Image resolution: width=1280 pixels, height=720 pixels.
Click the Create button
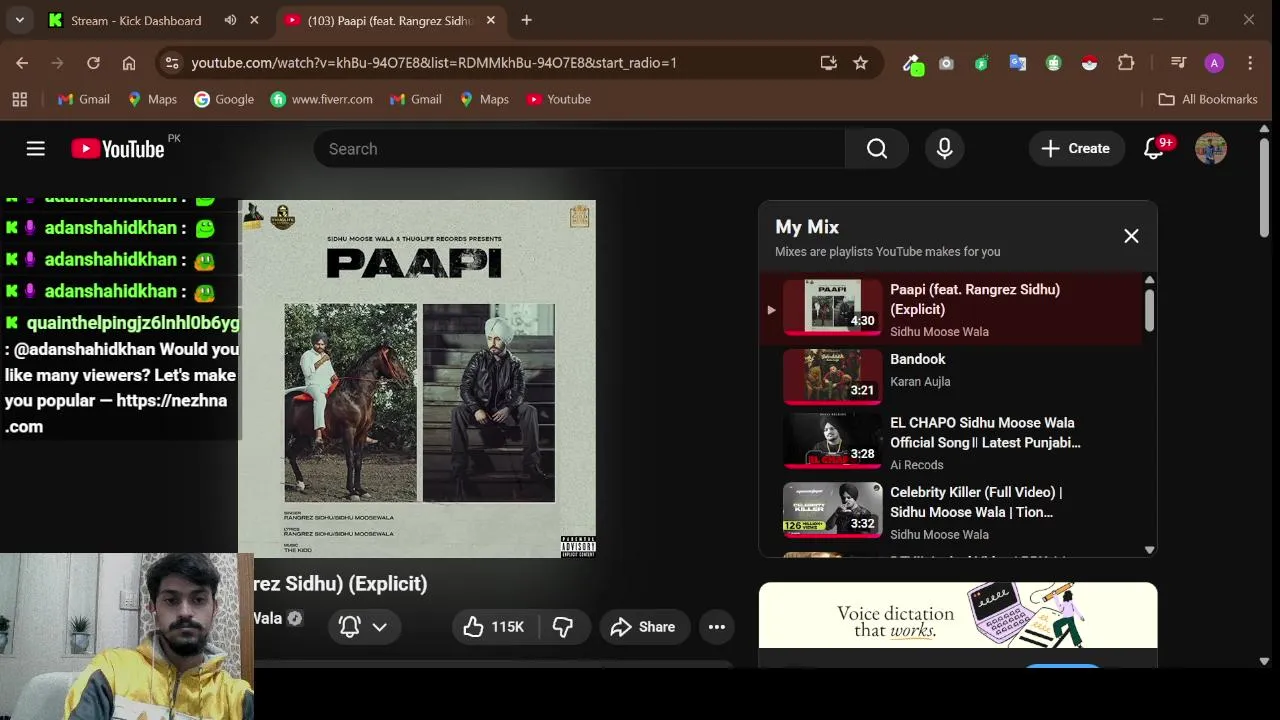pyautogui.click(x=1076, y=149)
